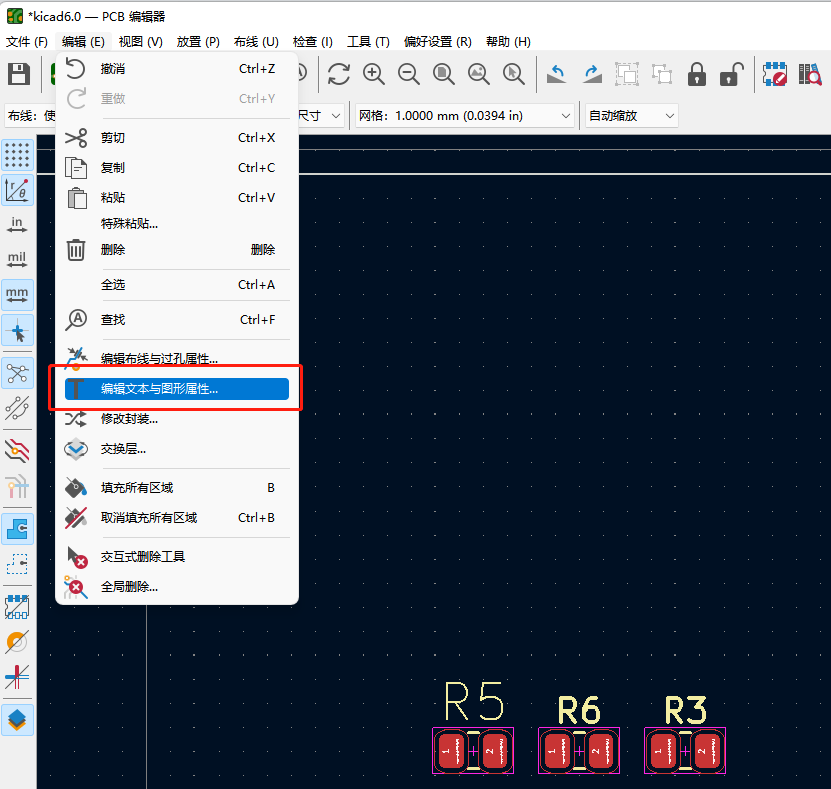The width and height of the screenshot is (831, 789).
Task: Open 查找 from the Edit menu
Action: (177, 320)
